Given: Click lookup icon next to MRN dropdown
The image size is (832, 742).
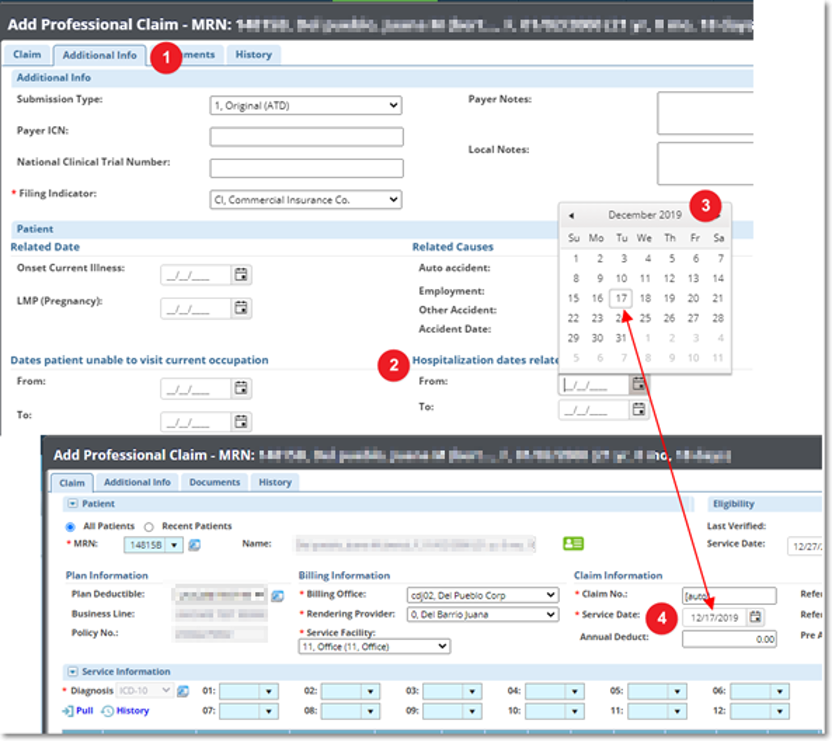Looking at the screenshot, I should [x=195, y=545].
